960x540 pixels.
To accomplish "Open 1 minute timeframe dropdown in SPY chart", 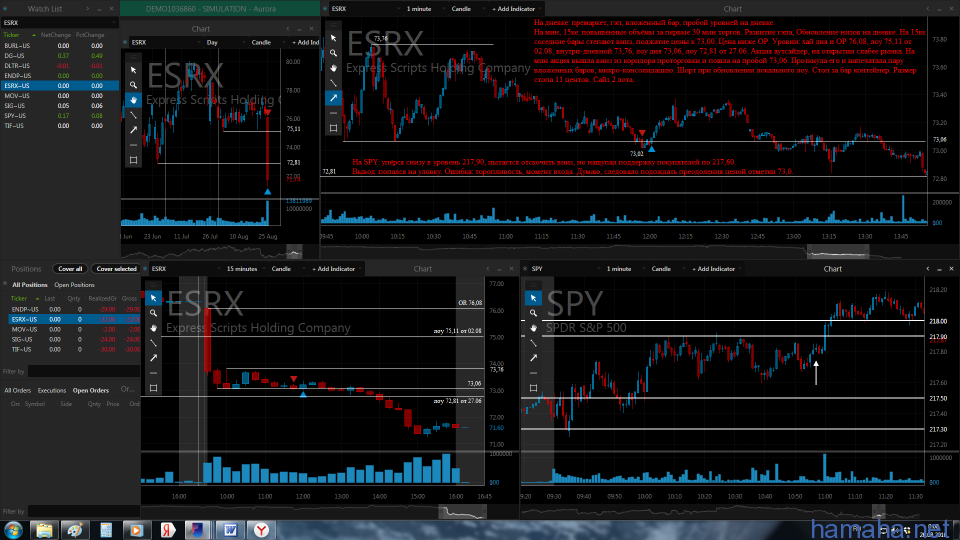I will (623, 269).
